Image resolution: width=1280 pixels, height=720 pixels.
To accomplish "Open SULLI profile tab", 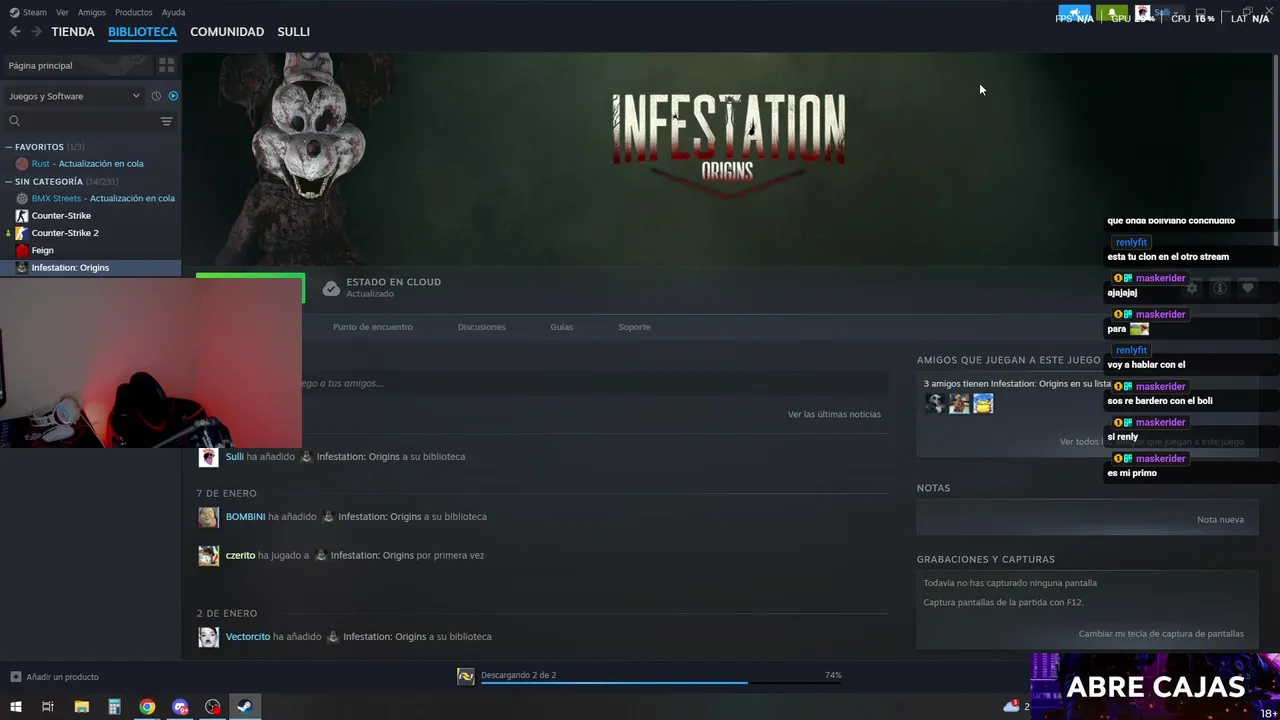I will pos(293,32).
